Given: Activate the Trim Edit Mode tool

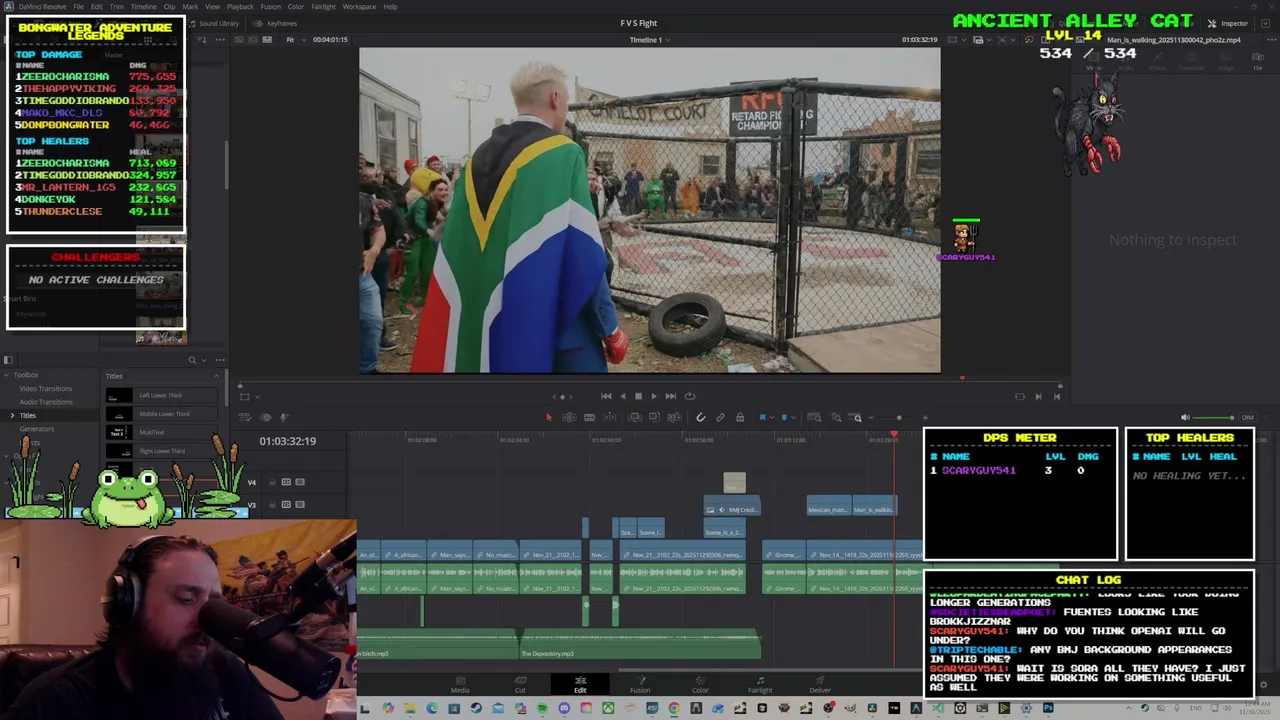Looking at the screenshot, I should (x=570, y=417).
